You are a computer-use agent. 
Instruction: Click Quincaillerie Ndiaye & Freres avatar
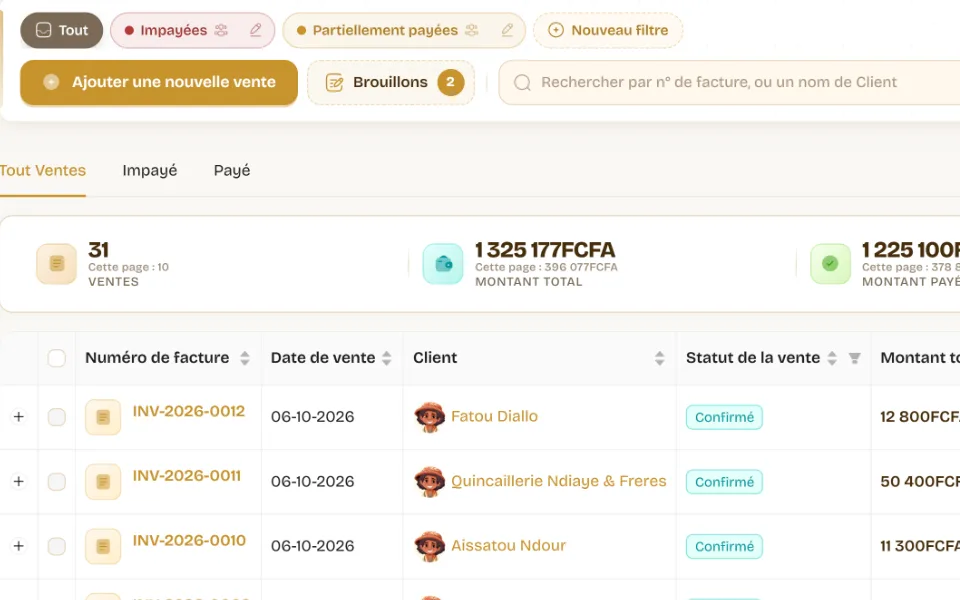pyautogui.click(x=429, y=482)
